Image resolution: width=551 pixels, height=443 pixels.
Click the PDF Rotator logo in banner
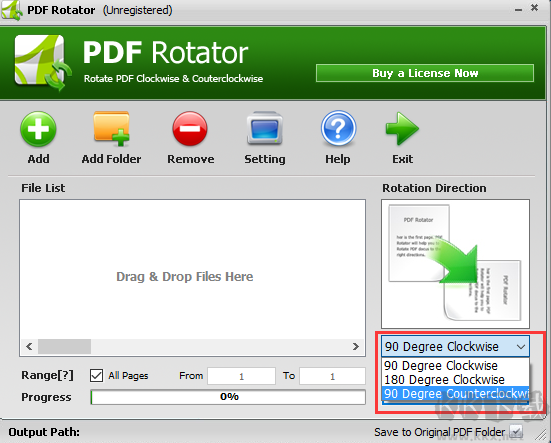click(x=42, y=63)
